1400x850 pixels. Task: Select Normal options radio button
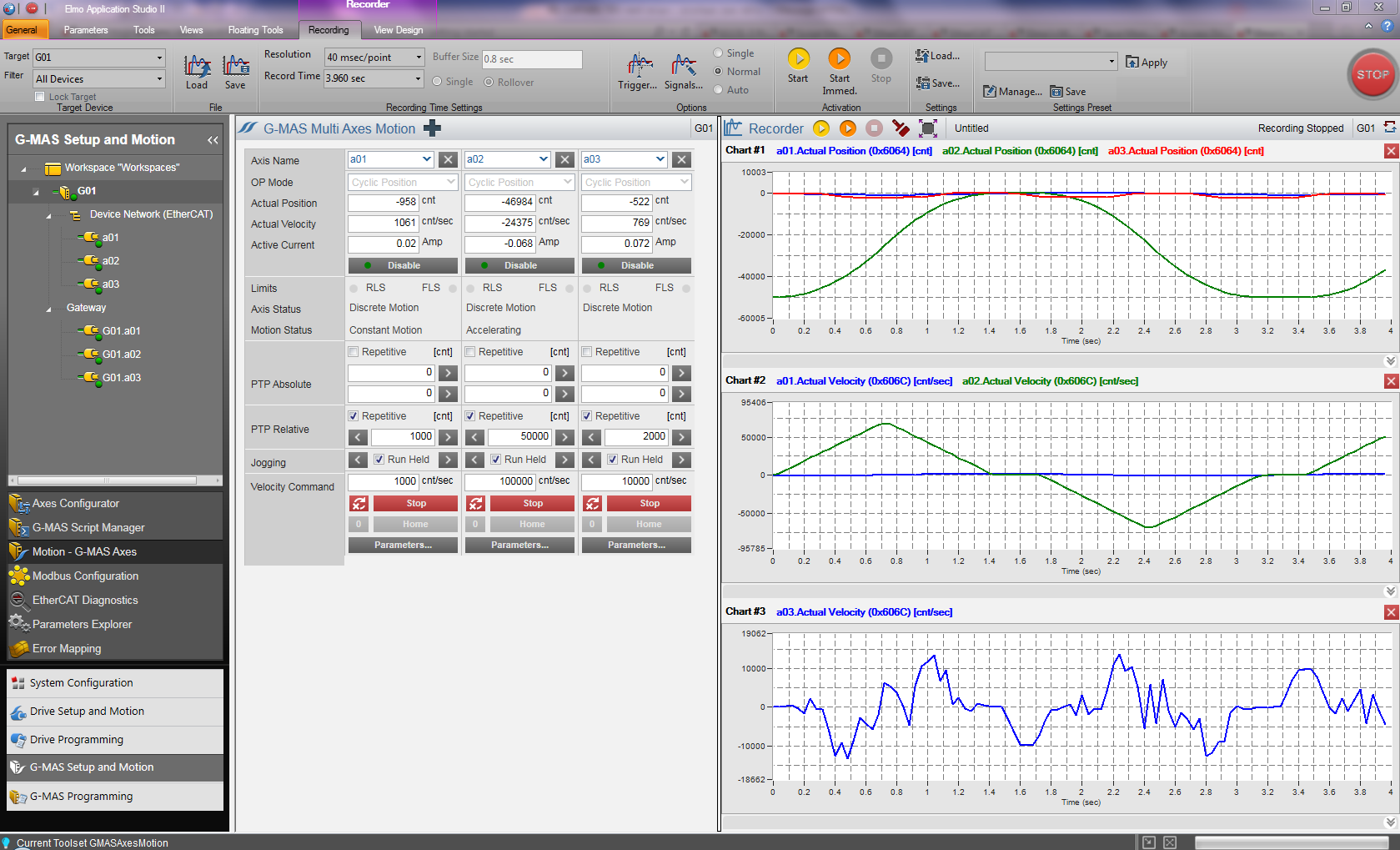coord(717,72)
